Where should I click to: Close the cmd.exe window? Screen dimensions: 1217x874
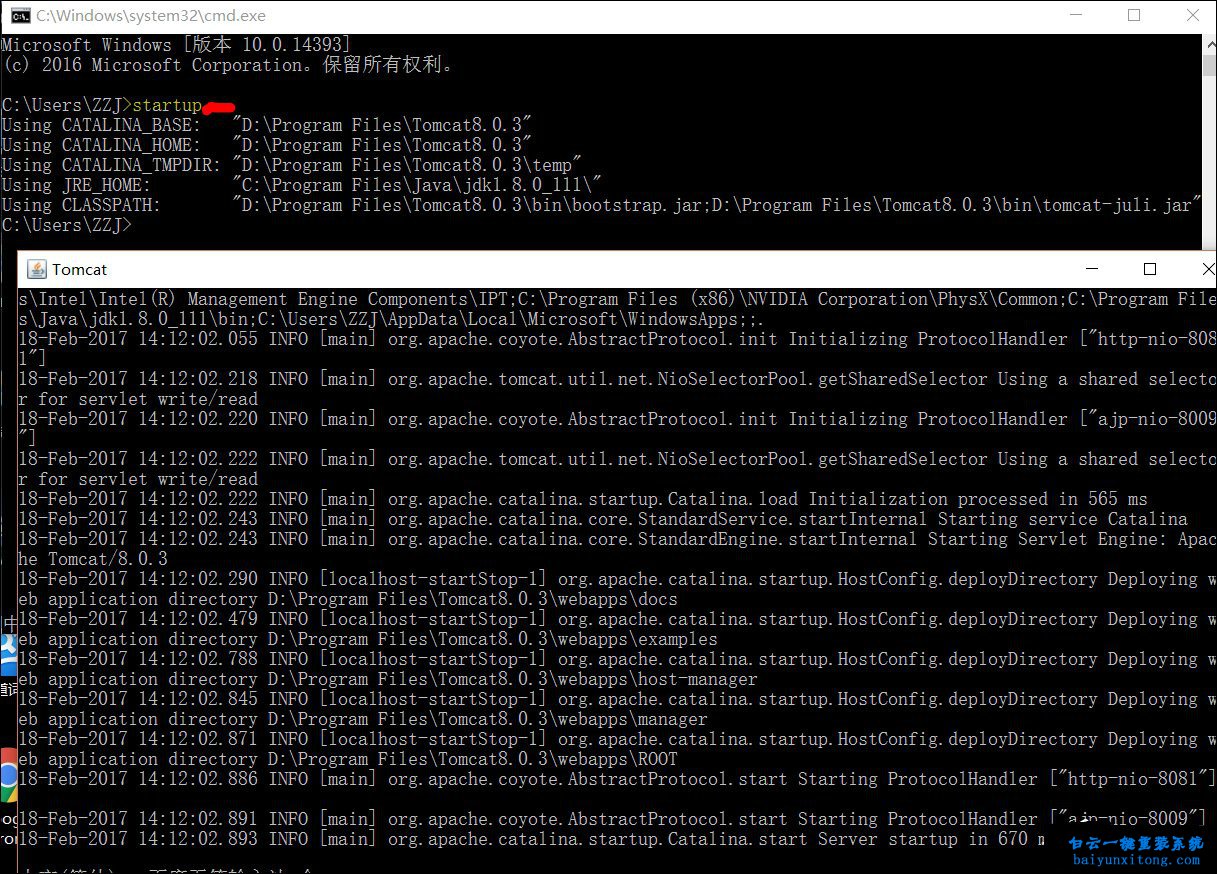[x=1194, y=15]
